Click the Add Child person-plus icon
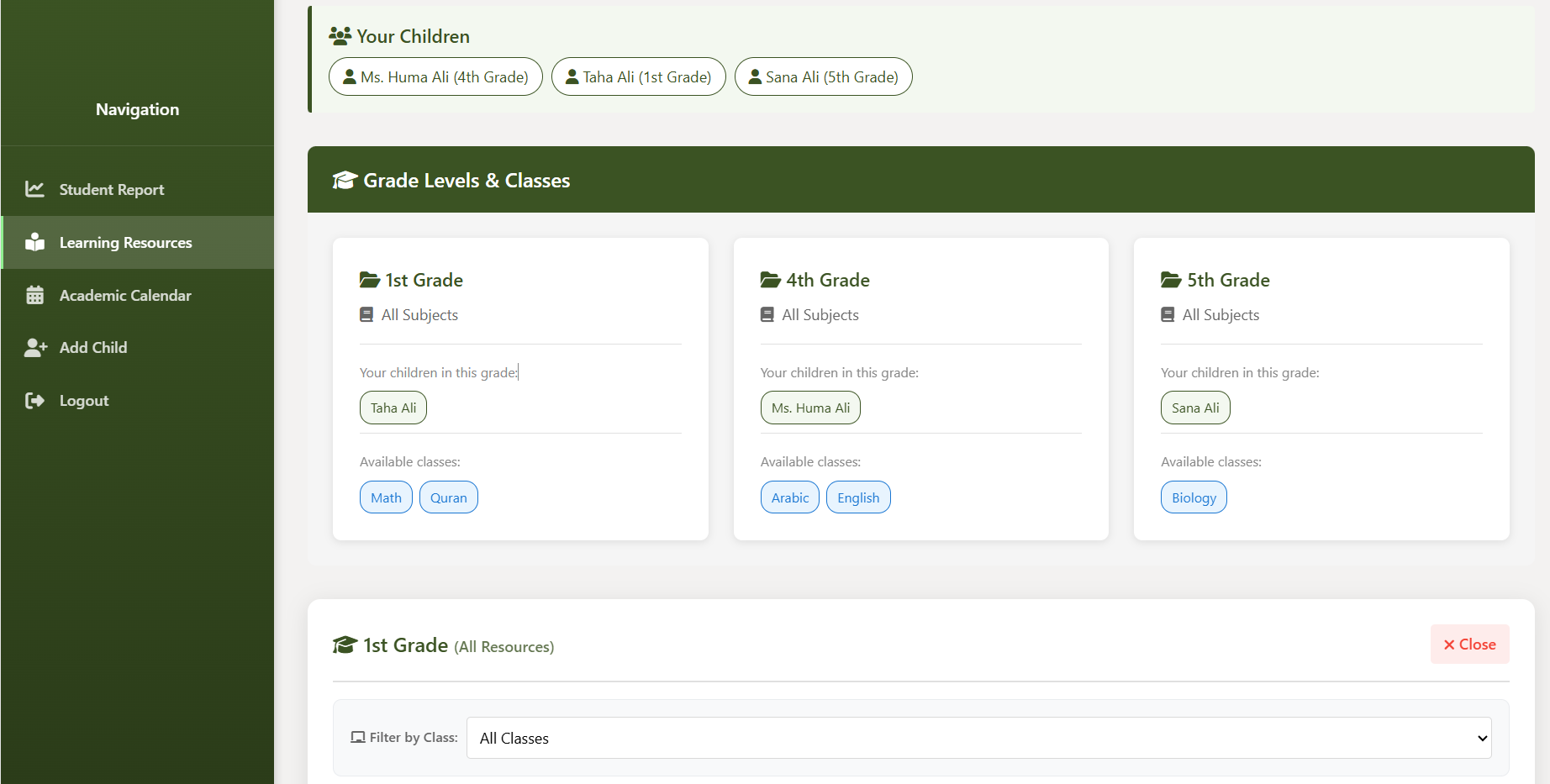This screenshot has width=1550, height=784. point(34,347)
